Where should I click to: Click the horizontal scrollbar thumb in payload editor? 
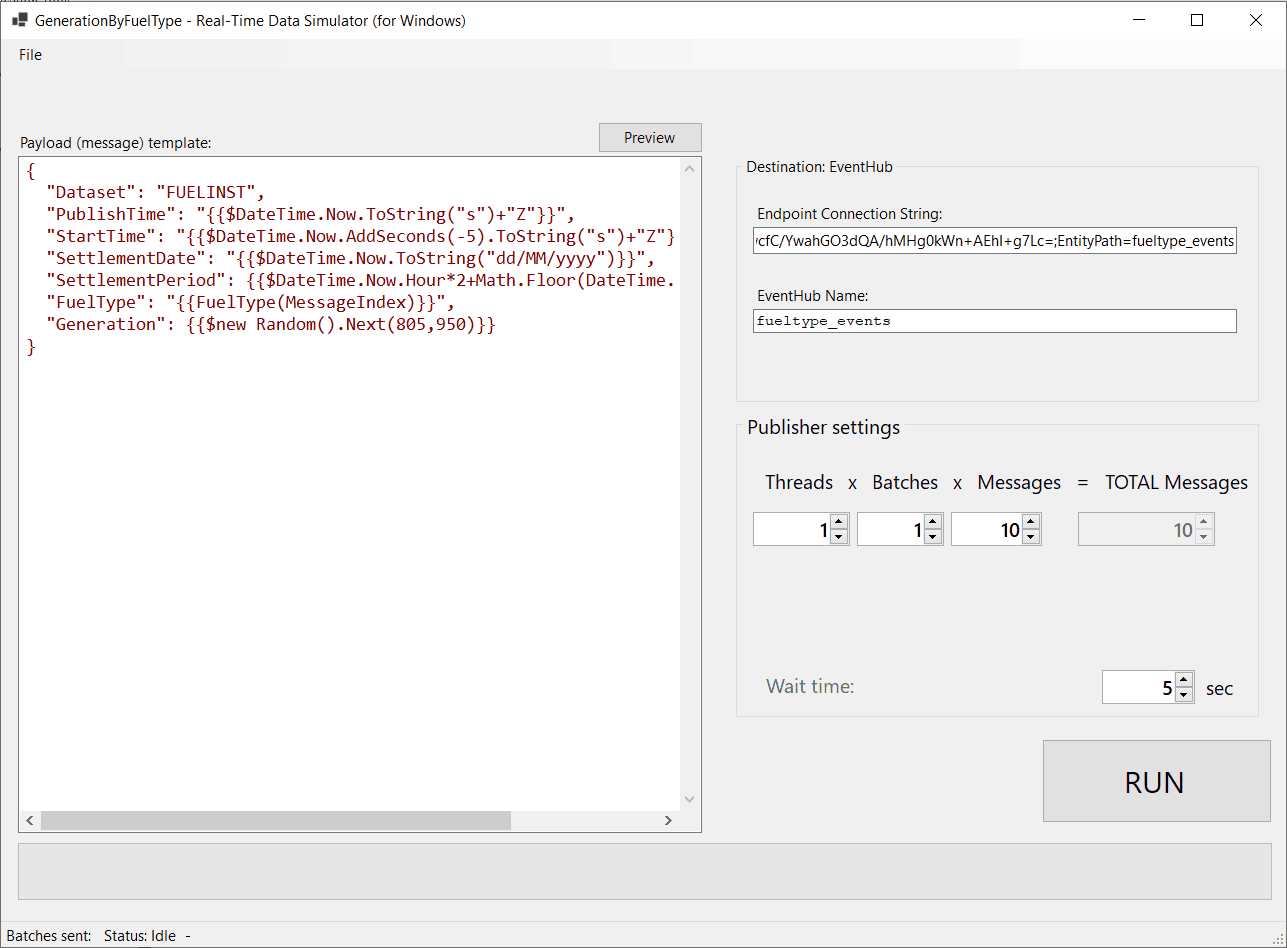(x=276, y=820)
